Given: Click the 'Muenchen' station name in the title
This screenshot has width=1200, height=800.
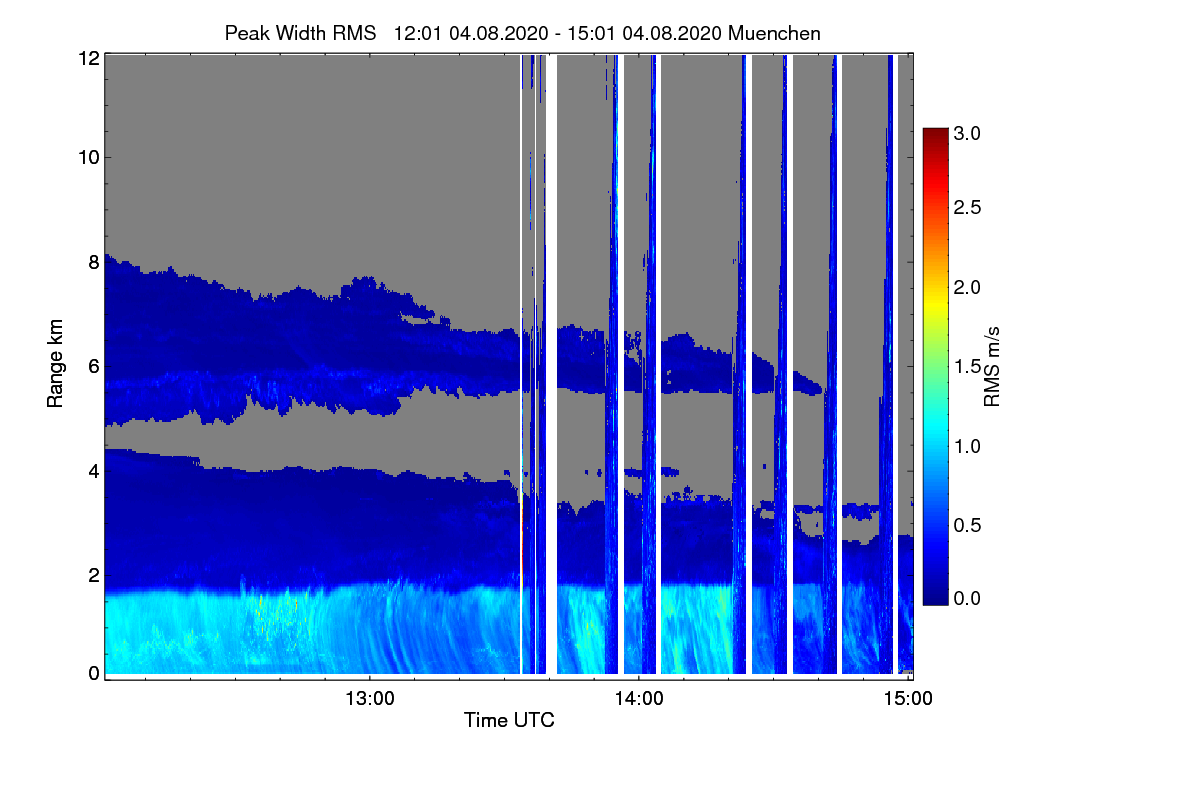Looking at the screenshot, I should pos(775,33).
